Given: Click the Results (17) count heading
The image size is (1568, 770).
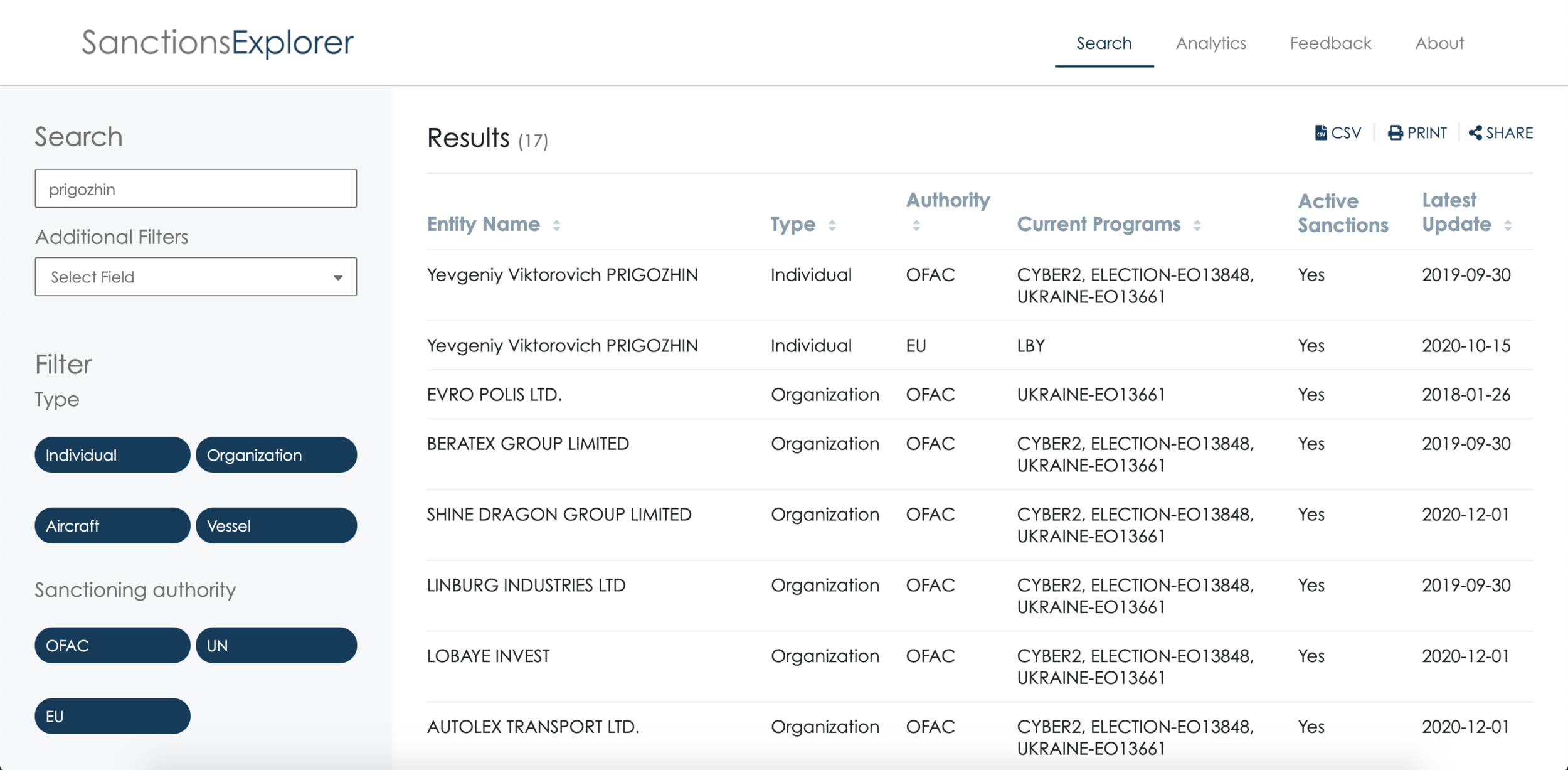Looking at the screenshot, I should [x=487, y=139].
